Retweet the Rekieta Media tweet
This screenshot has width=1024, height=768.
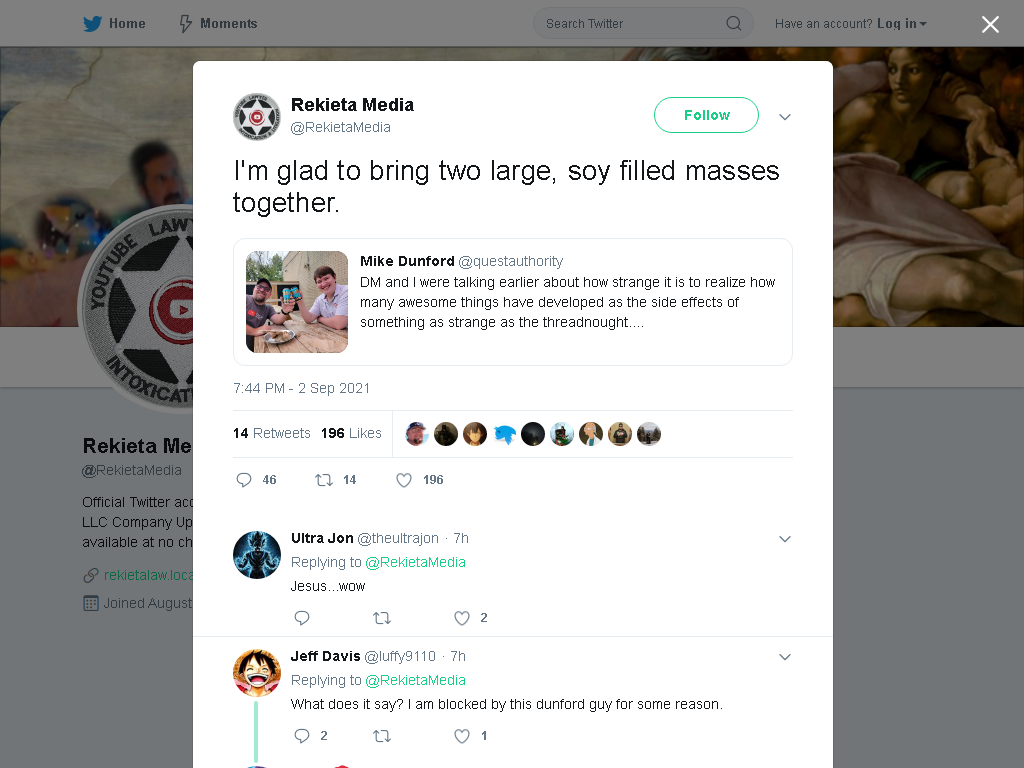324,480
